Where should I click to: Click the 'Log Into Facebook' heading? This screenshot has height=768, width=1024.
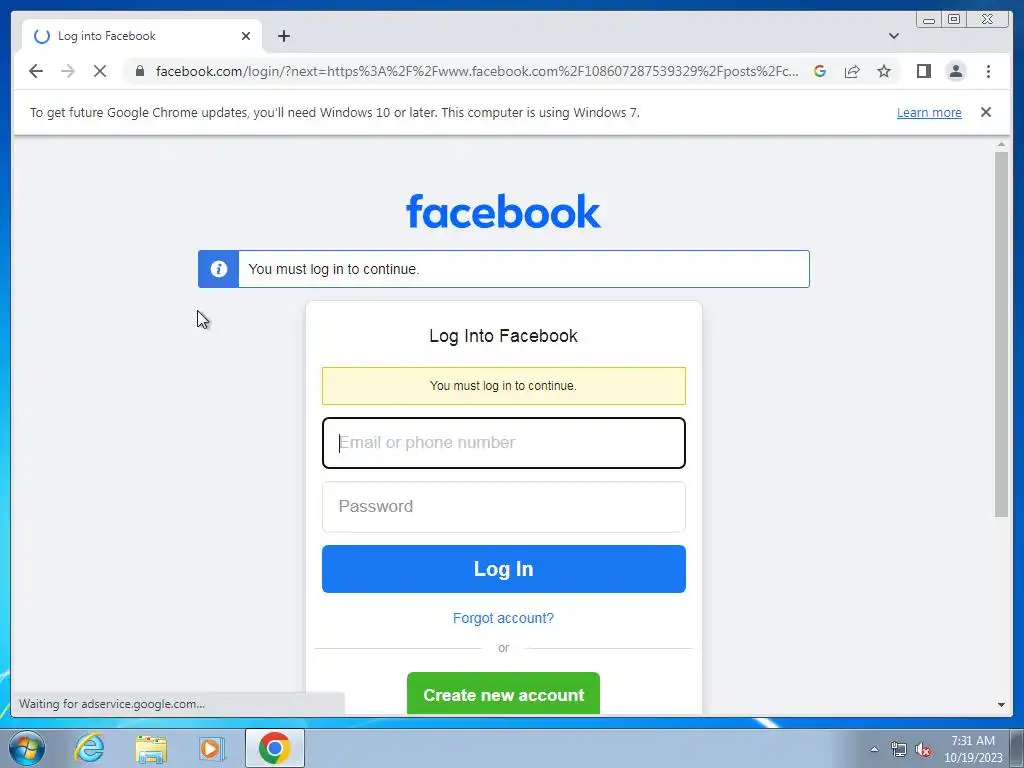(x=504, y=336)
